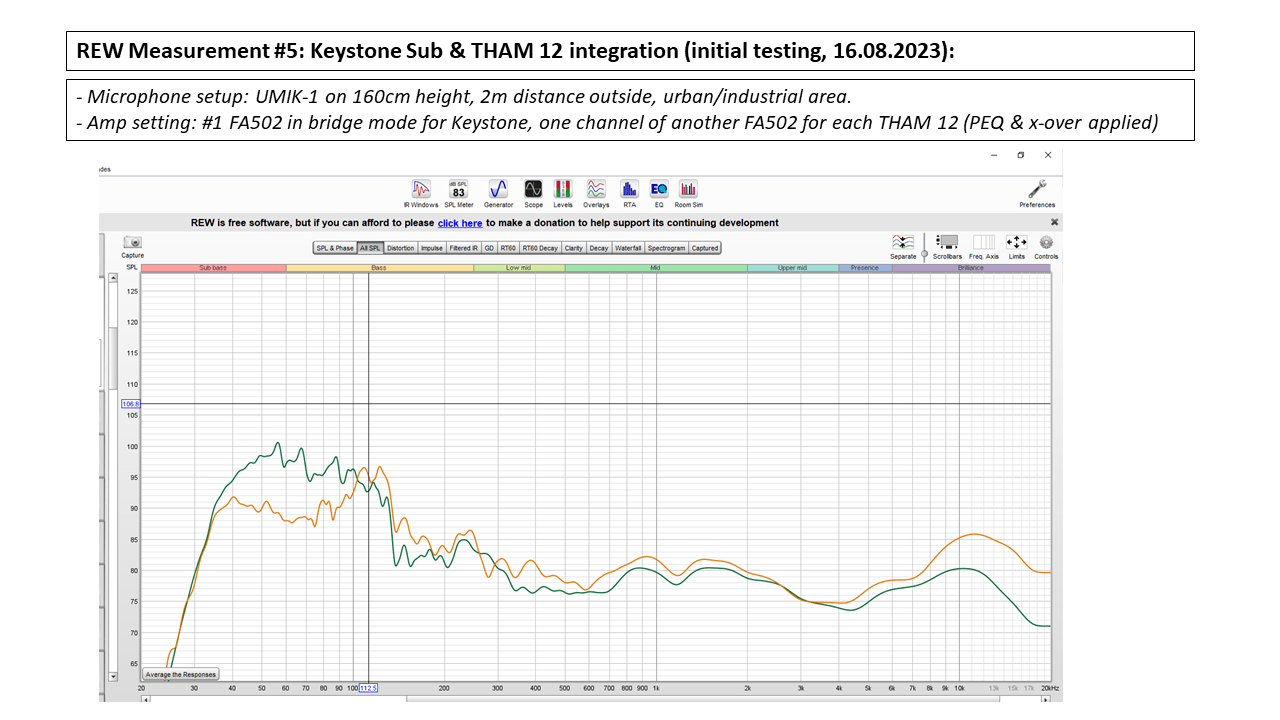Open REW Preferences
The height and width of the screenshot is (720, 1280).
[x=1037, y=193]
